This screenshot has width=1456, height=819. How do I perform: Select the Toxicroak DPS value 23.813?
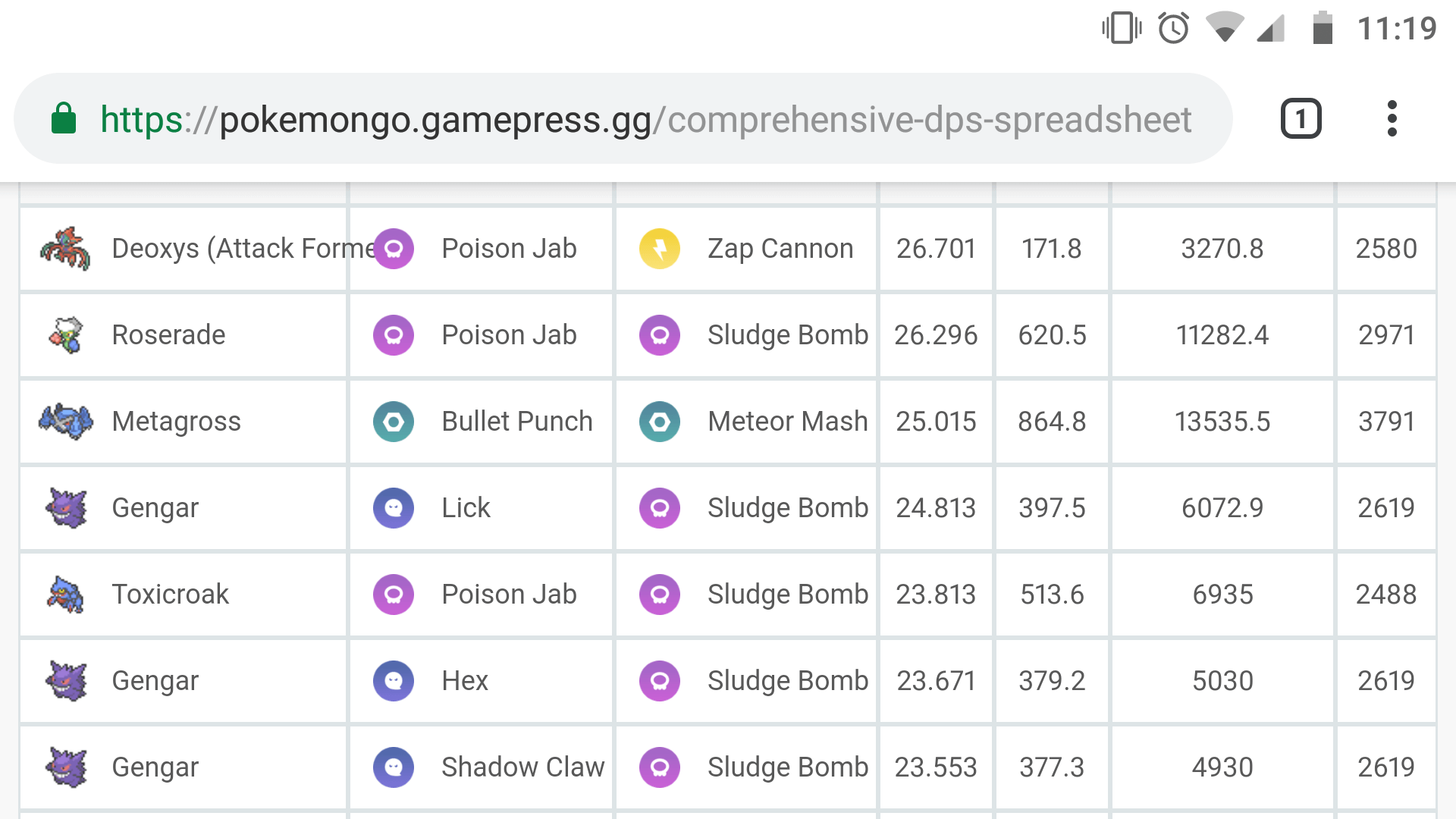coord(936,595)
